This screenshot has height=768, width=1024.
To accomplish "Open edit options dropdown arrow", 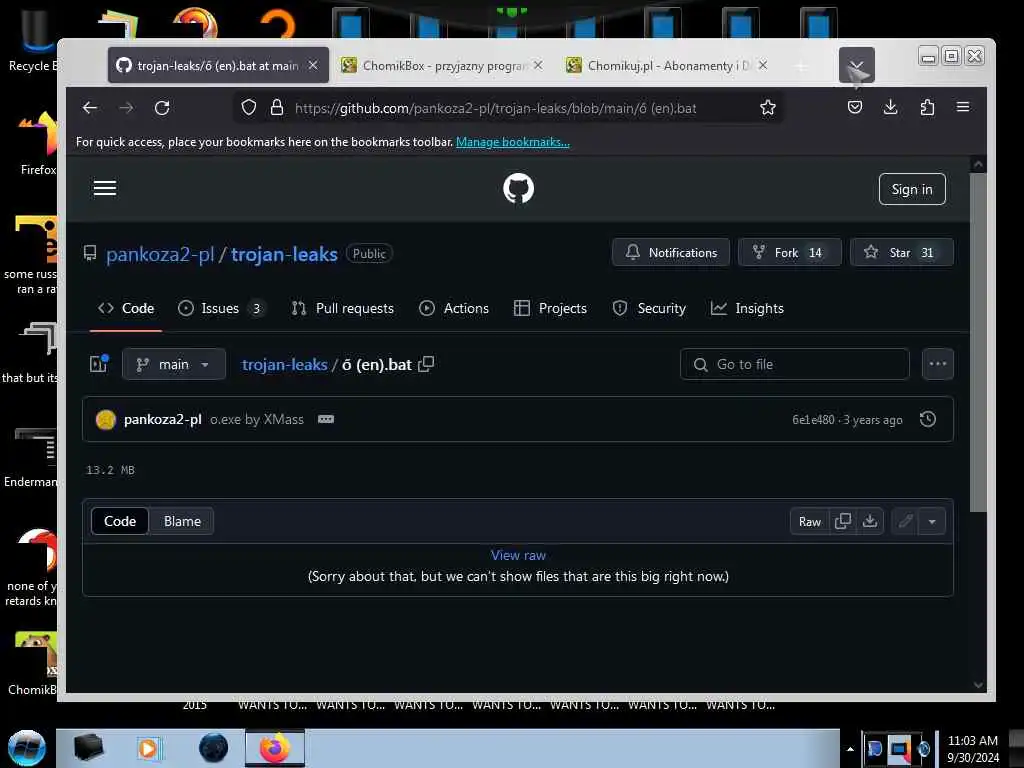I will coord(932,521).
